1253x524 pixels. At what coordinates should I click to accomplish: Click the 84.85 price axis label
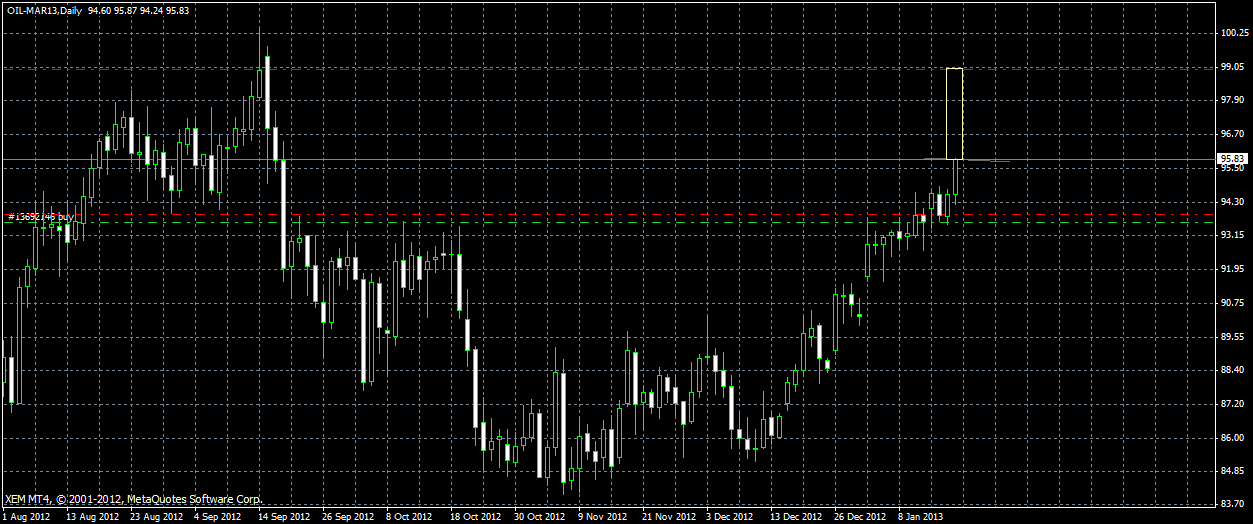[1232, 471]
